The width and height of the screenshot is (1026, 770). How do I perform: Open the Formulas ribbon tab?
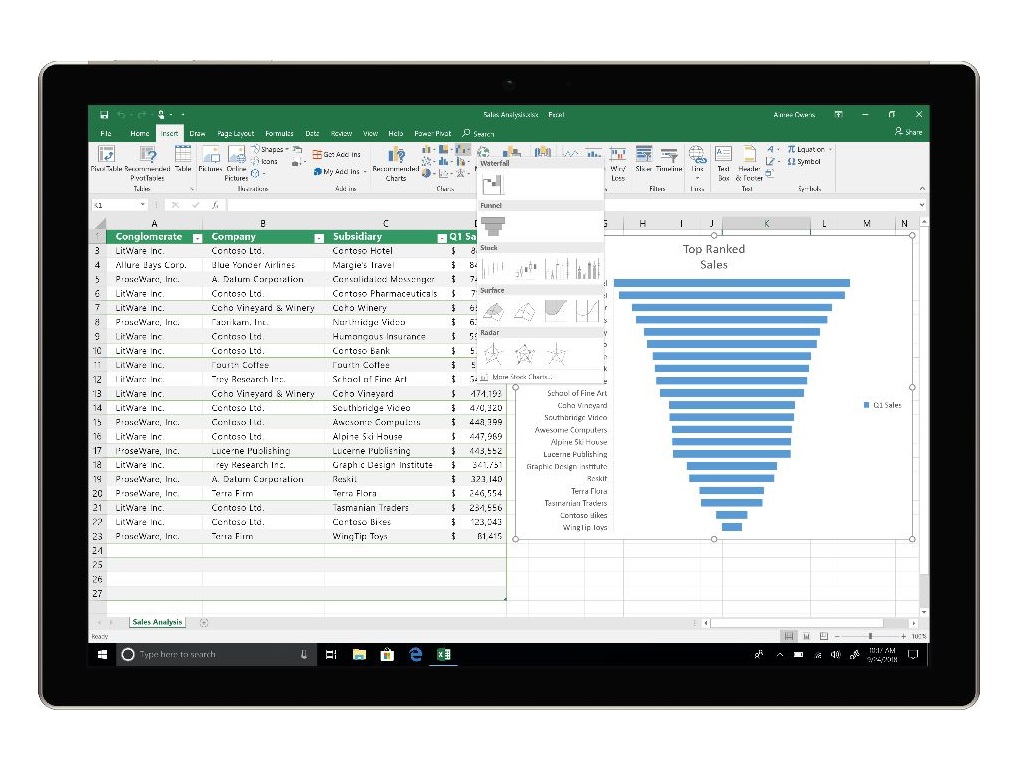click(279, 133)
